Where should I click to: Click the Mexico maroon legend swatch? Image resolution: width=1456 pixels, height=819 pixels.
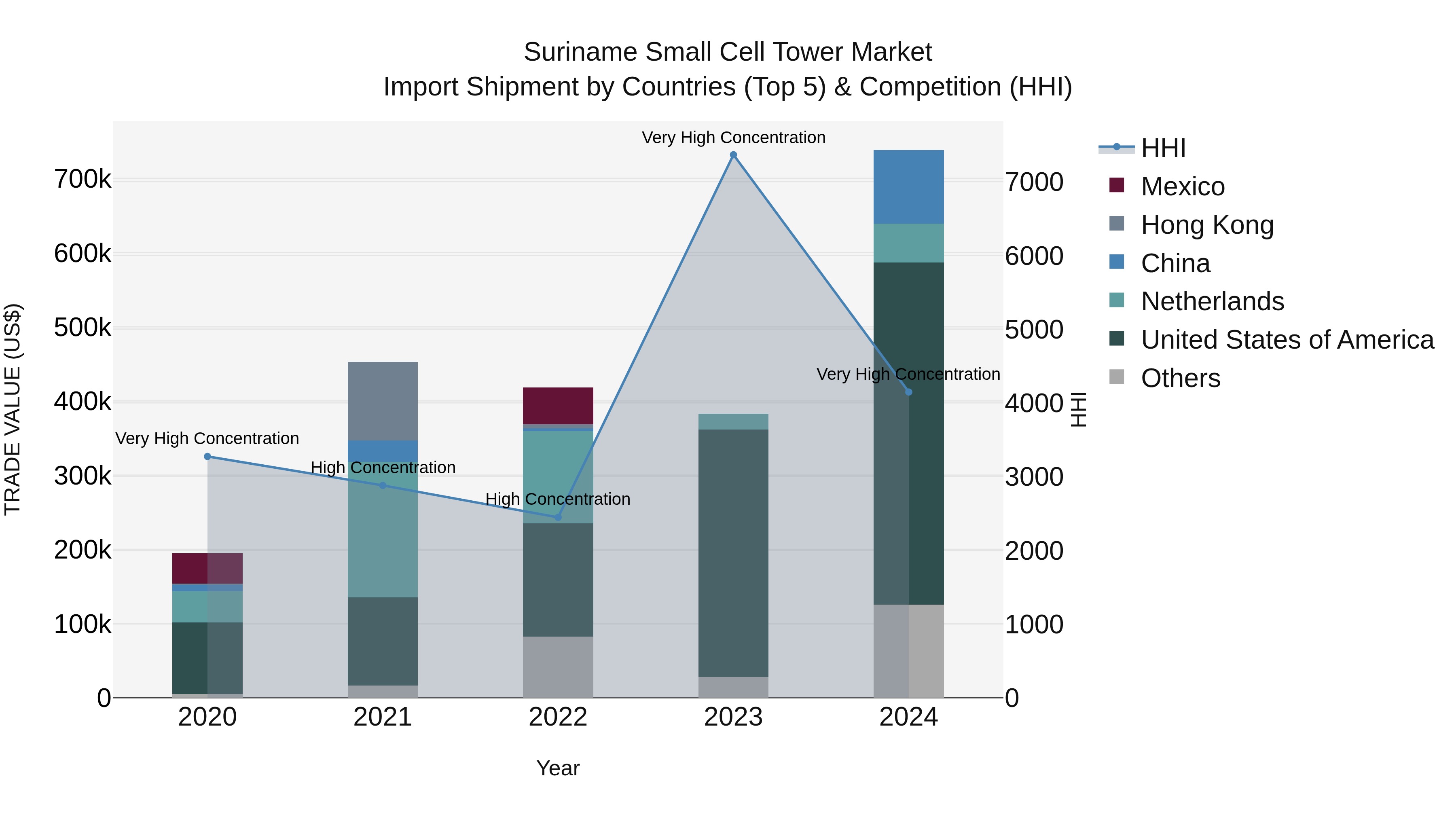pyautogui.click(x=1116, y=185)
